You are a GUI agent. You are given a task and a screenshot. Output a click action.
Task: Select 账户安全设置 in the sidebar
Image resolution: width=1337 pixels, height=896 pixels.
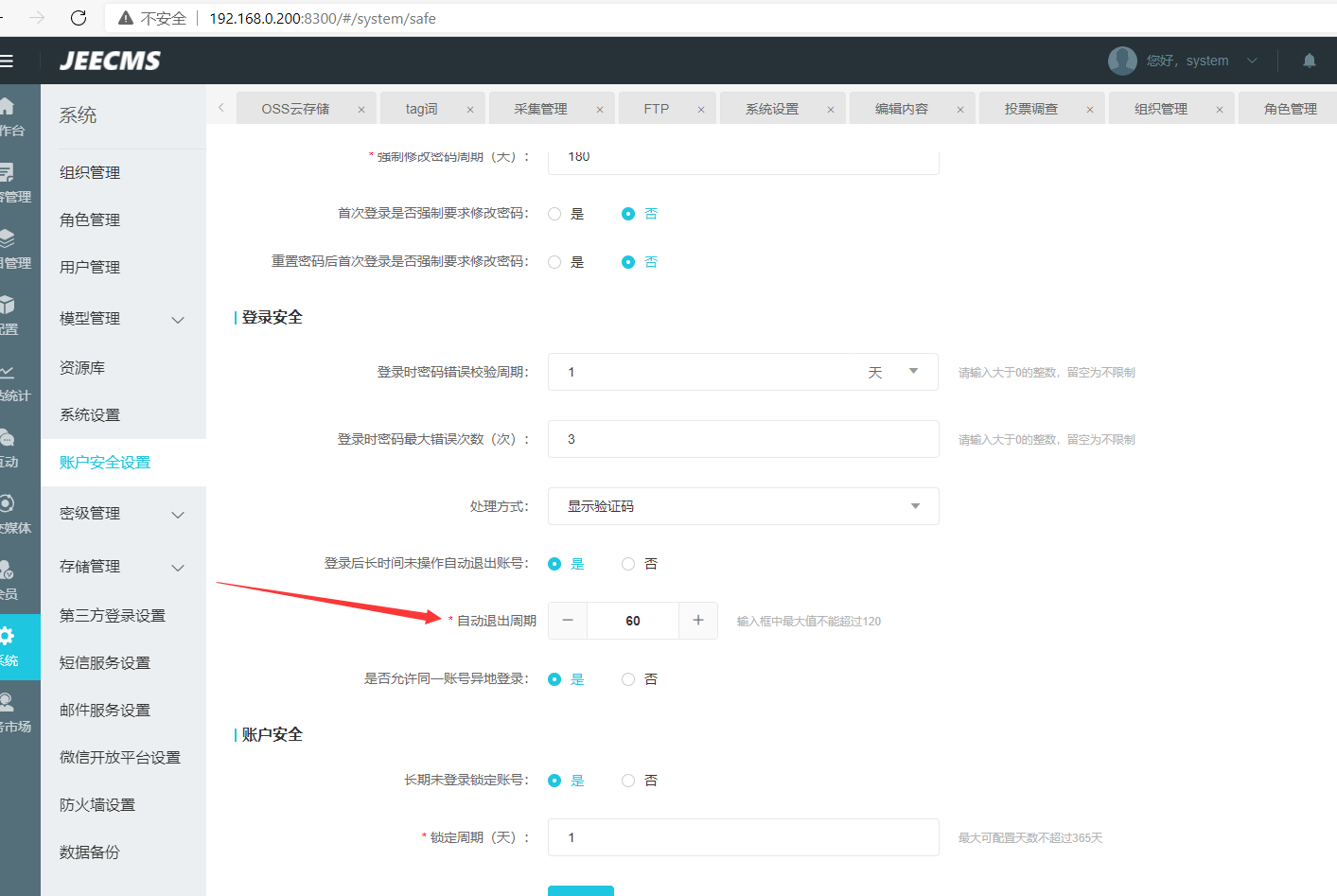[123, 463]
